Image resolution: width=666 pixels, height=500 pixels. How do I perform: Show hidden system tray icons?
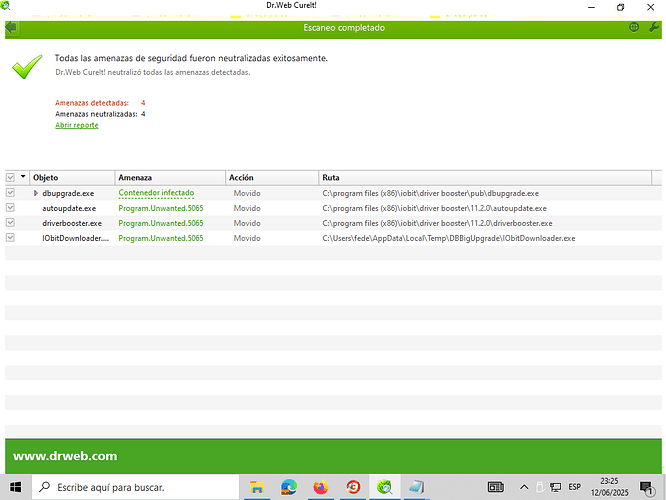[524, 487]
